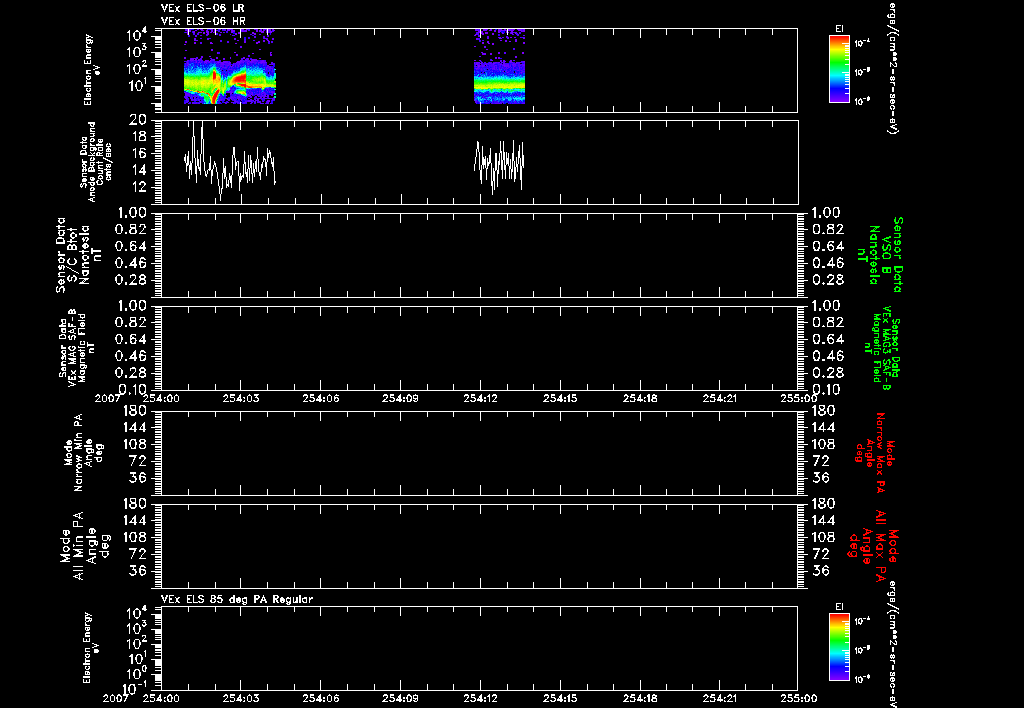
Task: Click 254:06 on the middle time axis
Action: (321, 398)
